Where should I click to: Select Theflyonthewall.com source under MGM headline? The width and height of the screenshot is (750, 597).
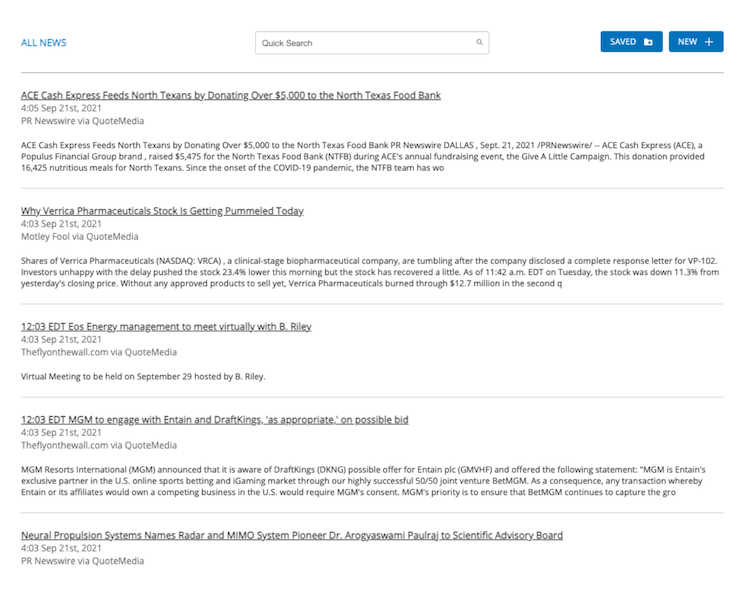tap(99, 445)
